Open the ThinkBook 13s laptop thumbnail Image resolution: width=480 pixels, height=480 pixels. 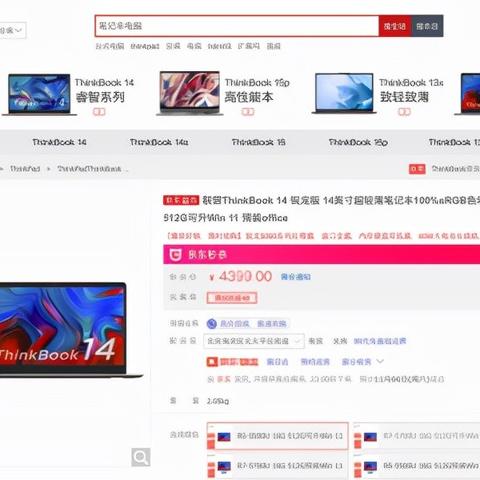tap(344, 93)
